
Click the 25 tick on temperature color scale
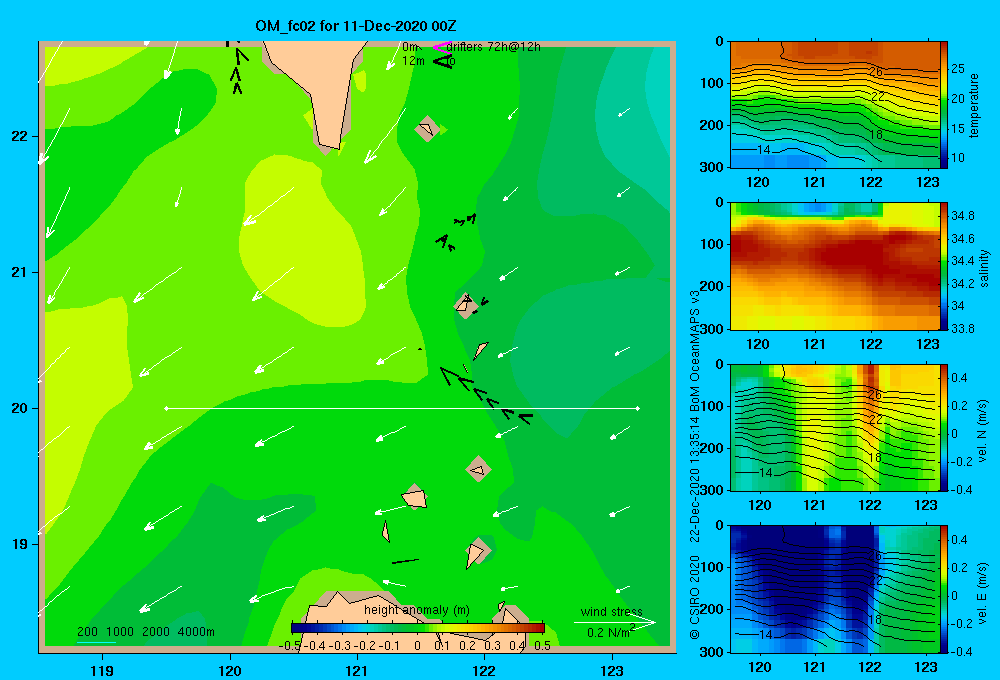(957, 69)
